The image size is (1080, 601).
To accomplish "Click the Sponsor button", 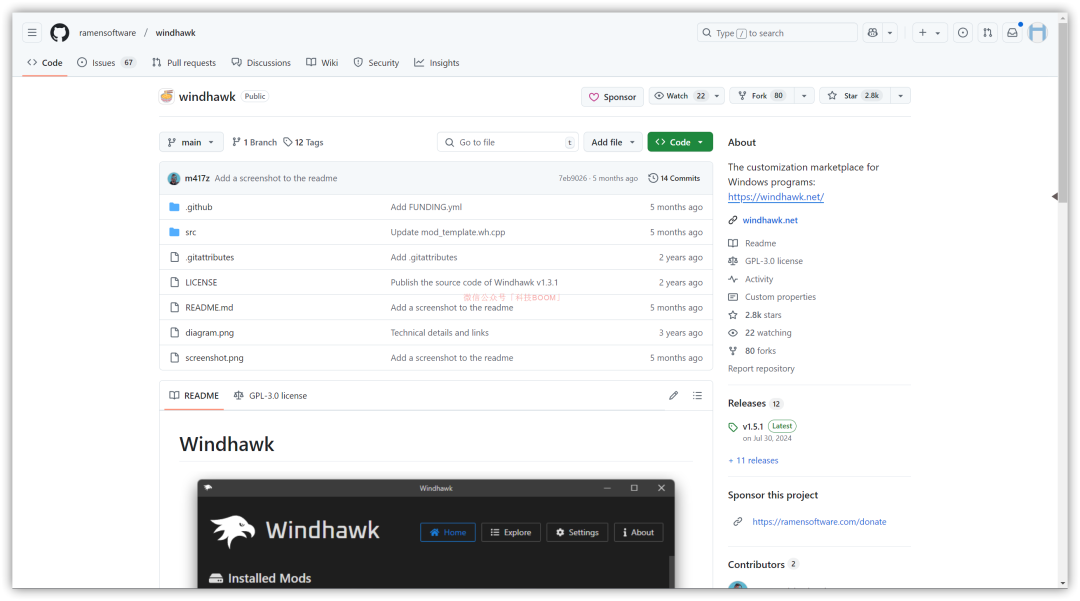I will pyautogui.click(x=612, y=96).
